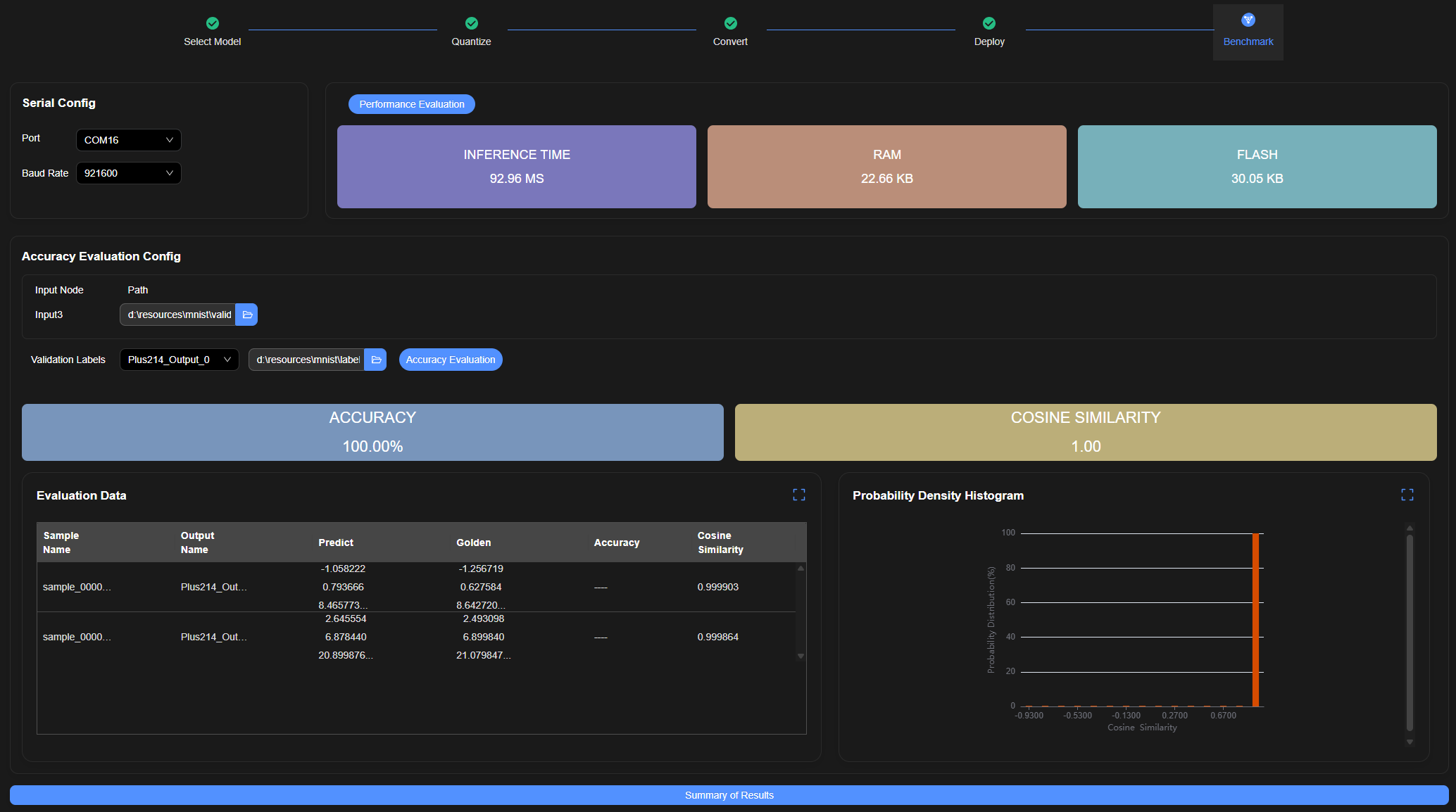Screen dimensions: 1456x812
Task: Click the Deploy step checkmark icon
Action: [989, 23]
